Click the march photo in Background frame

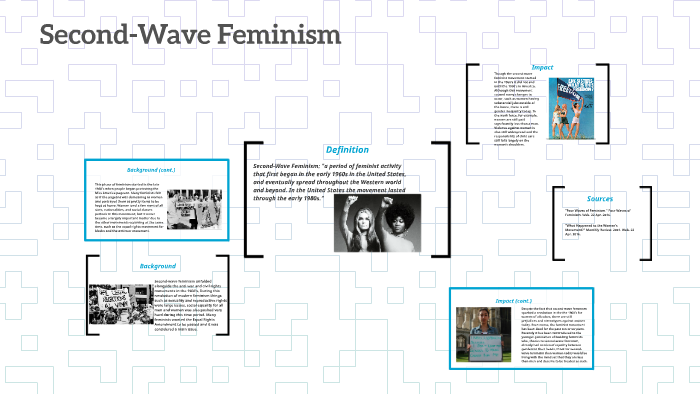121,304
